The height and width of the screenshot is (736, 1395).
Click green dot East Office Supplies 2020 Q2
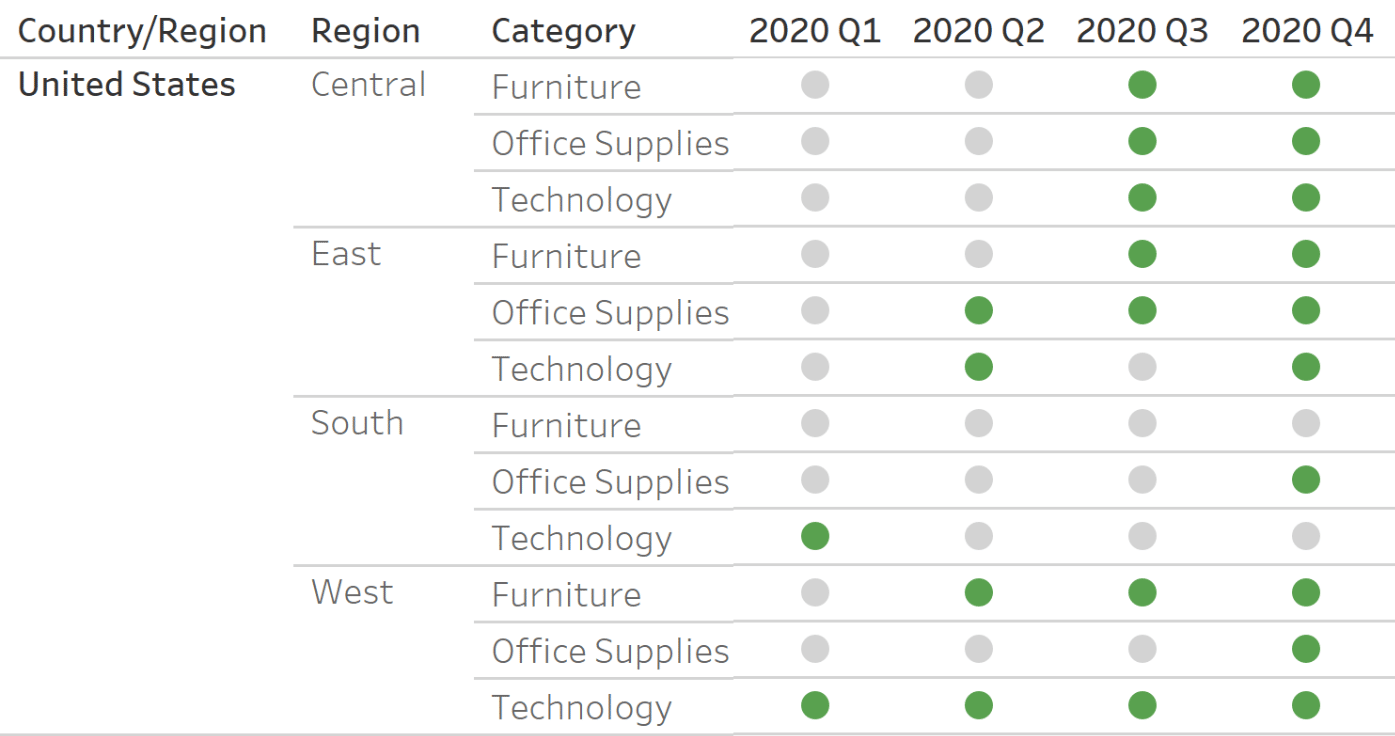979,311
